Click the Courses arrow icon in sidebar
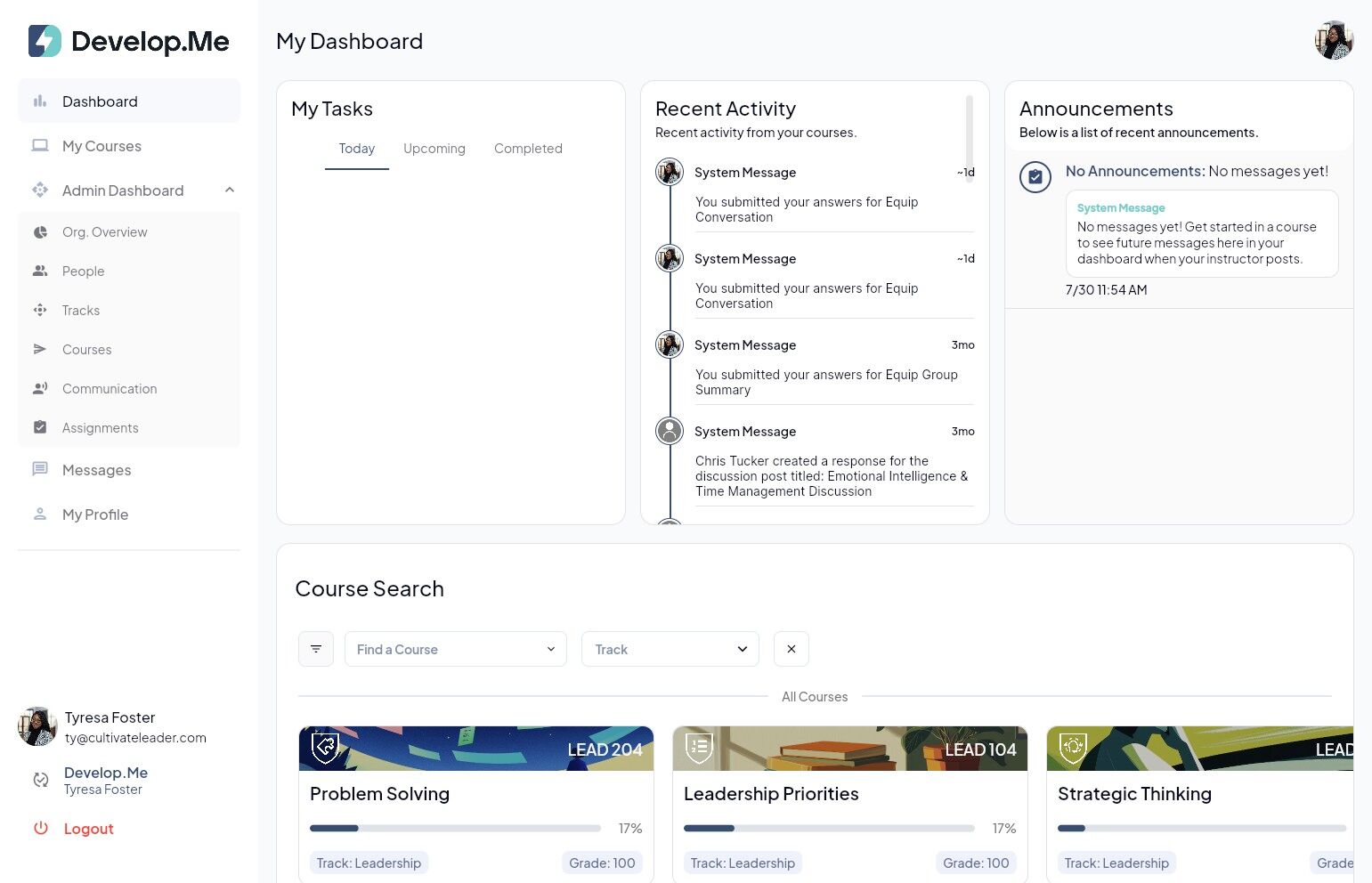Screen dimensions: 1372x883 click(x=40, y=350)
